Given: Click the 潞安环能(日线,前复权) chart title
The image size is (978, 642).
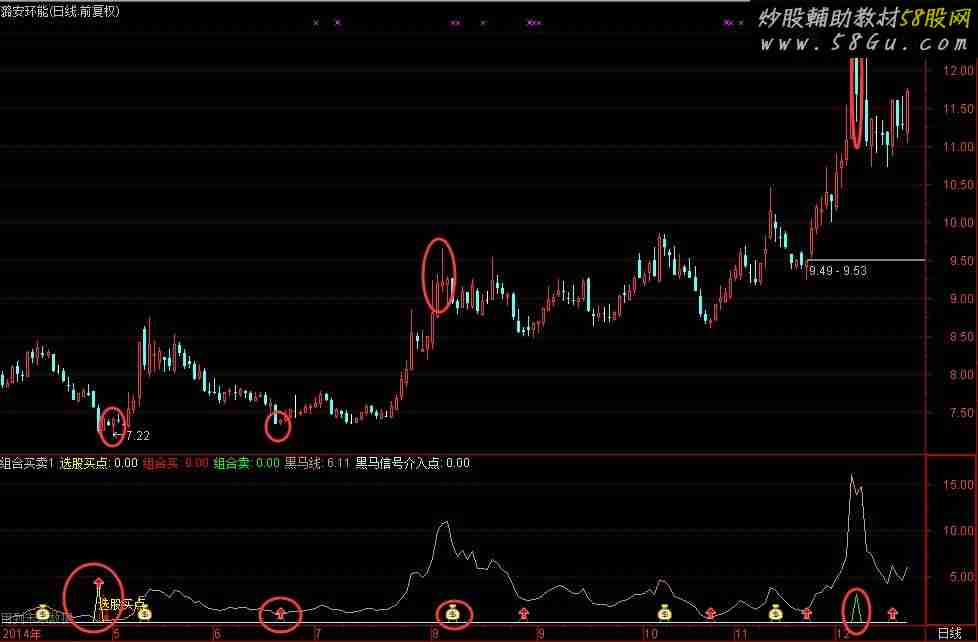Looking at the screenshot, I should tap(60, 11).
